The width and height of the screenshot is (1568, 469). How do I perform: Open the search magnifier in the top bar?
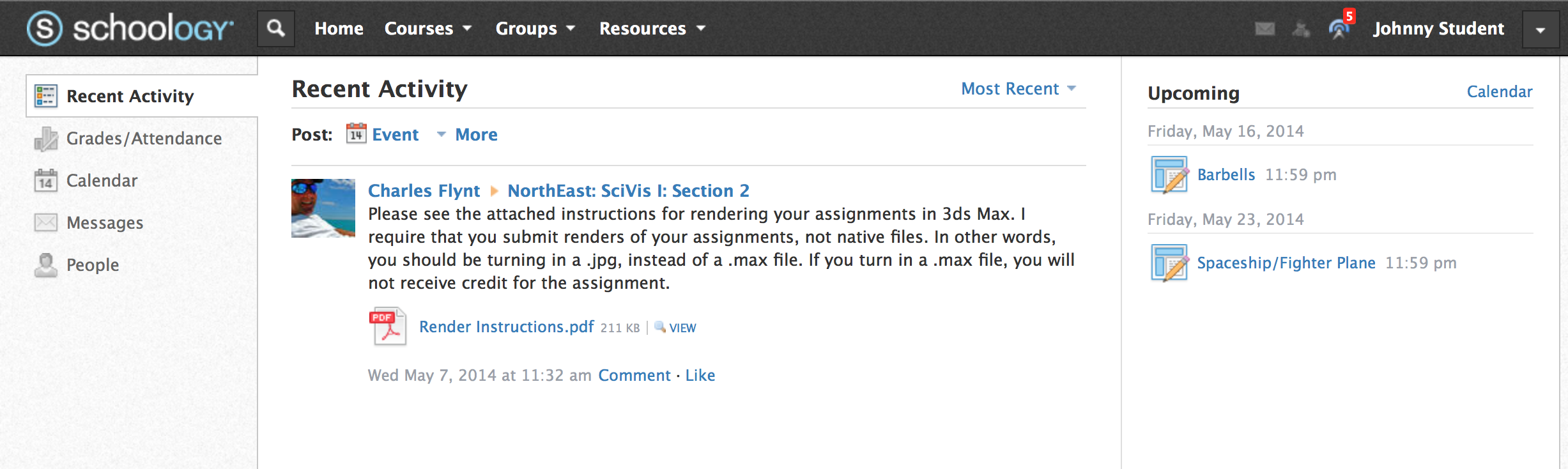click(275, 28)
